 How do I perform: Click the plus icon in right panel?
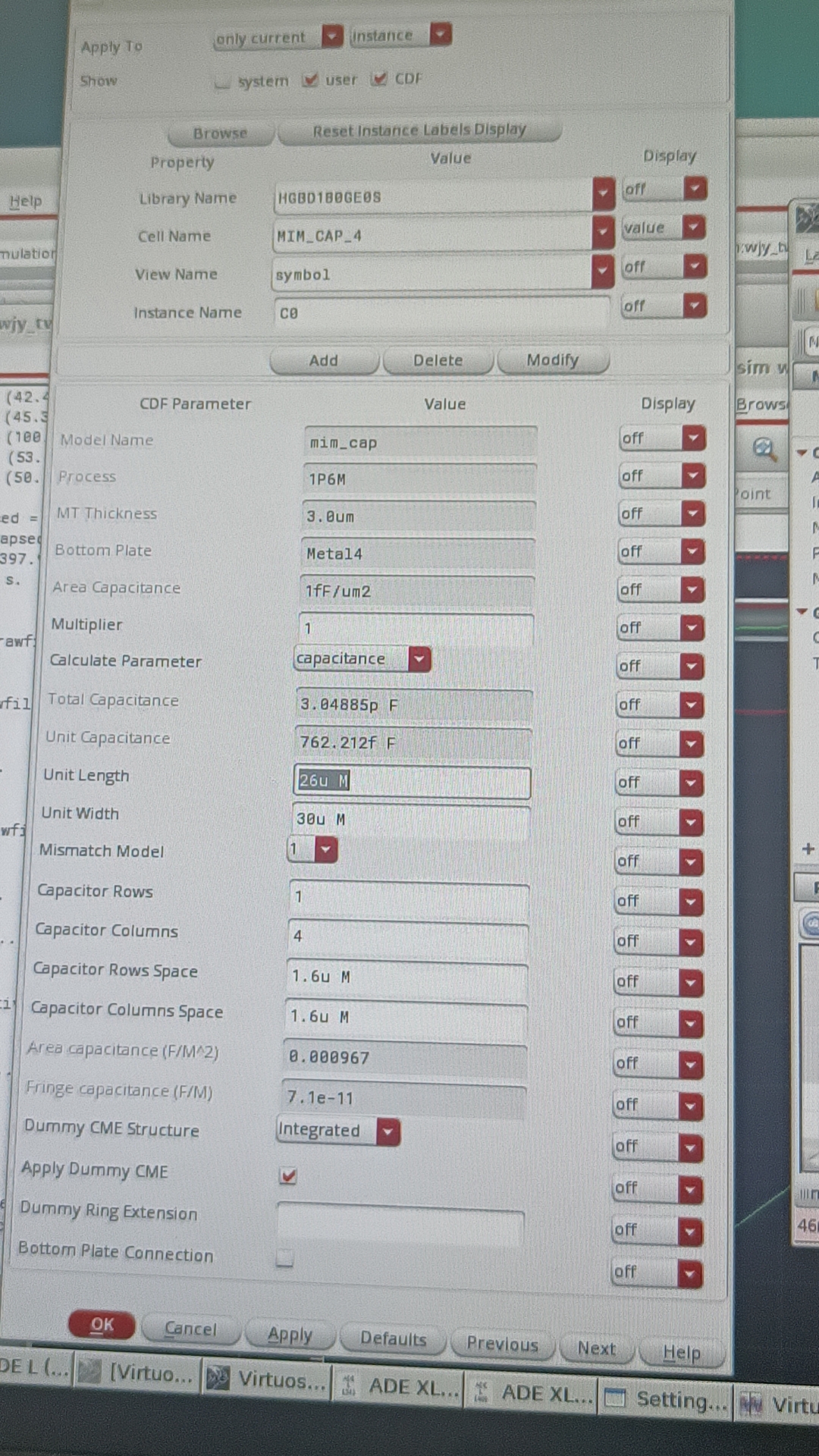(808, 849)
